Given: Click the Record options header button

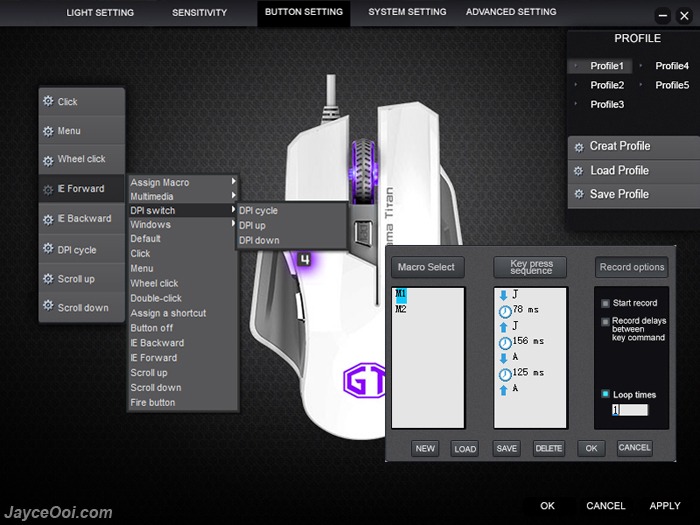Looking at the screenshot, I should tap(631, 267).
